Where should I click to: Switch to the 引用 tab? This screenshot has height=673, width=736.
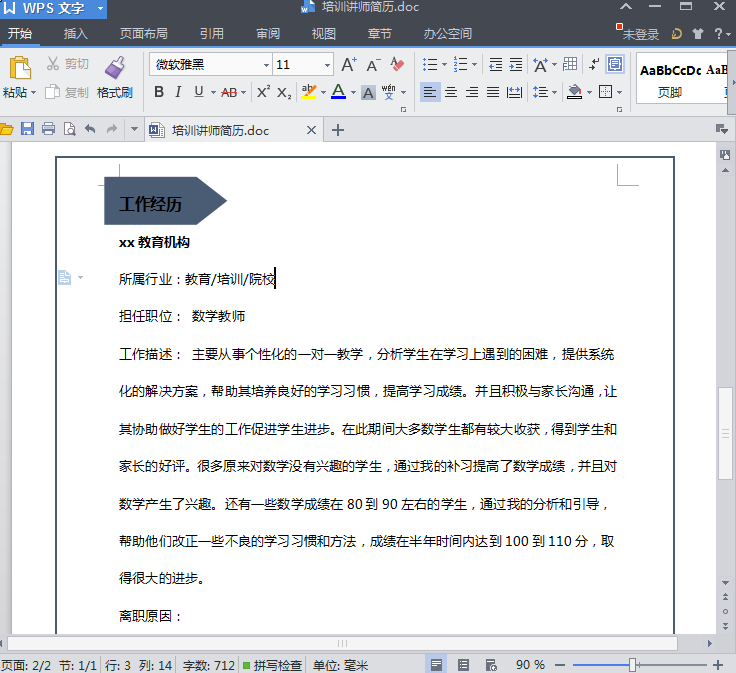(x=212, y=33)
